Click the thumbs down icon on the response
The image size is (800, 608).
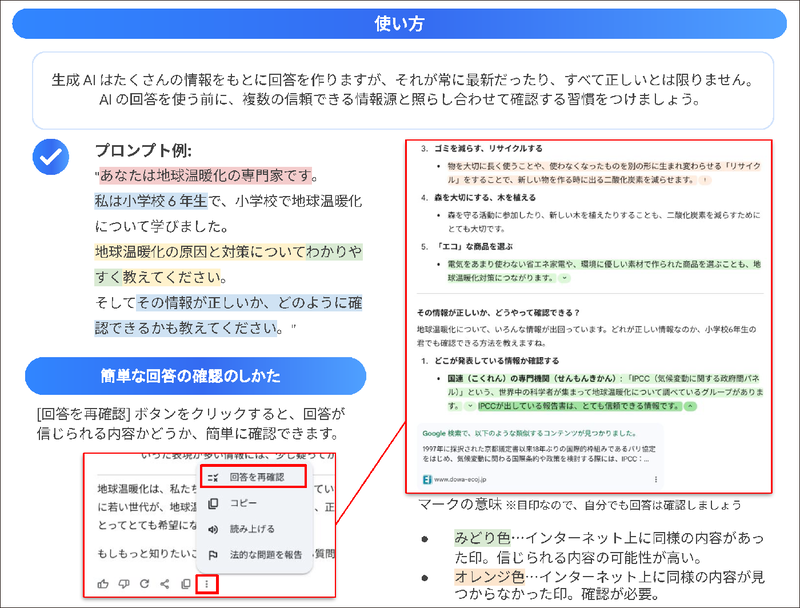(x=123, y=585)
